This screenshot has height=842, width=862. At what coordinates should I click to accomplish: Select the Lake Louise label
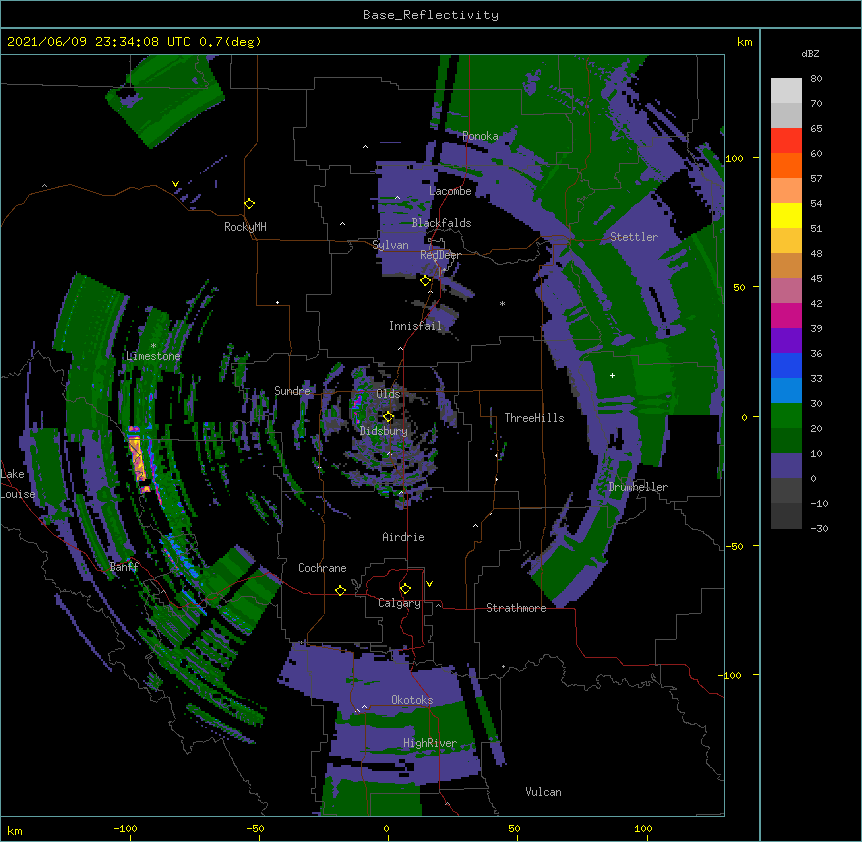click(x=18, y=484)
